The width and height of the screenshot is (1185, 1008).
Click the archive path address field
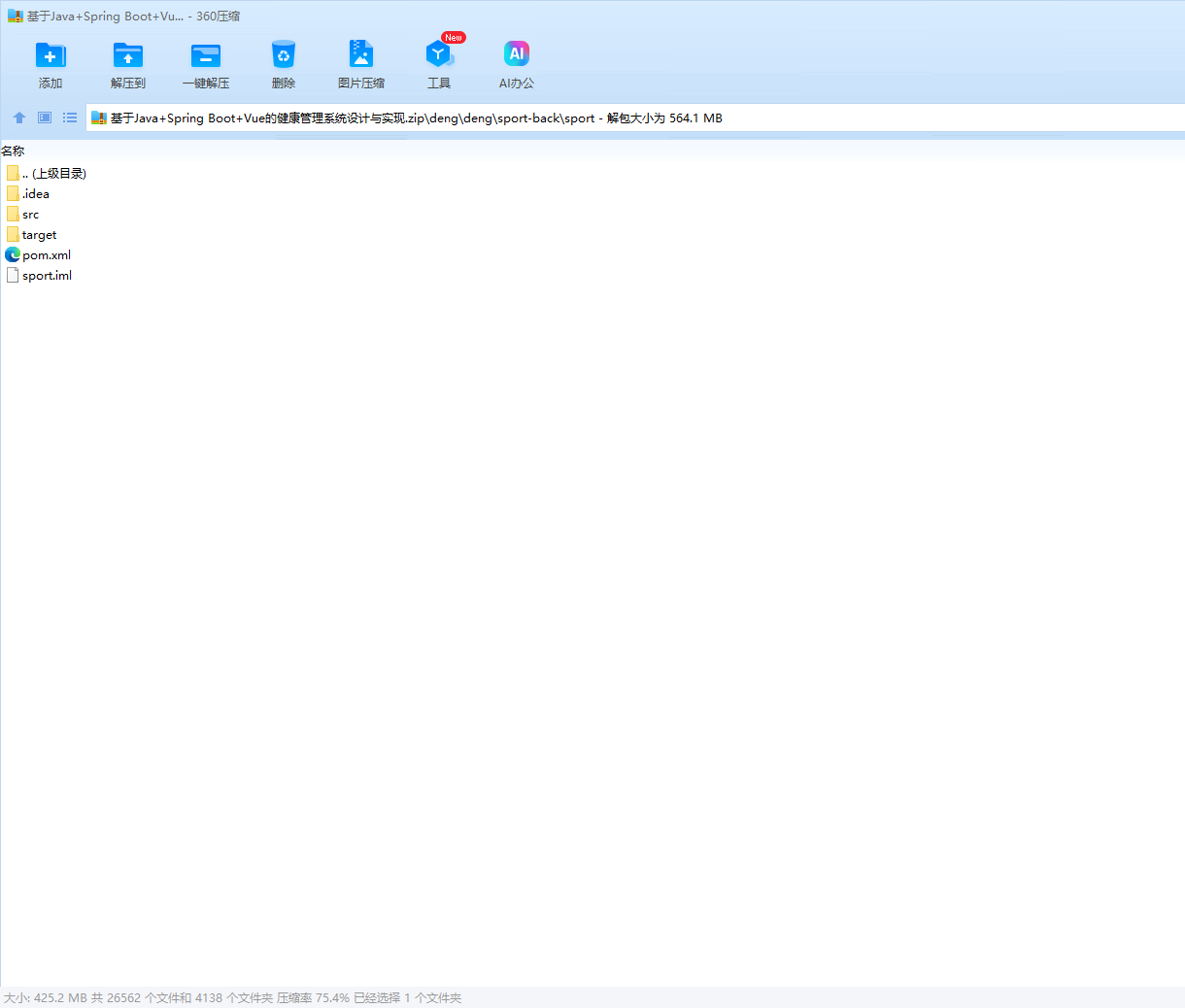pyautogui.click(x=635, y=118)
